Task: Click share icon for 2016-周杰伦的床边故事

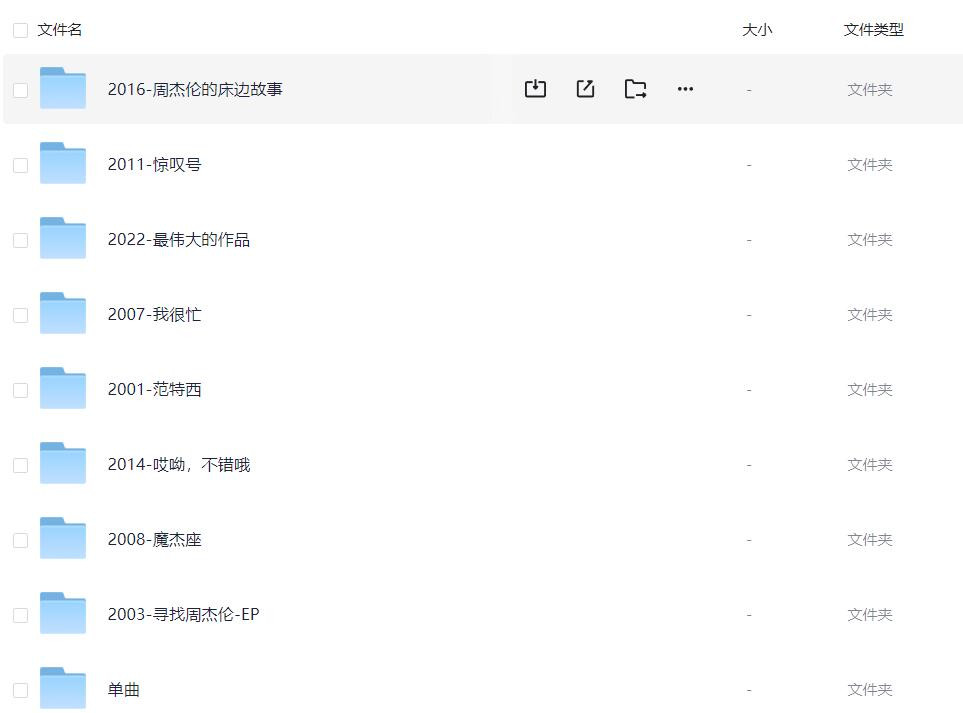Action: pos(585,88)
